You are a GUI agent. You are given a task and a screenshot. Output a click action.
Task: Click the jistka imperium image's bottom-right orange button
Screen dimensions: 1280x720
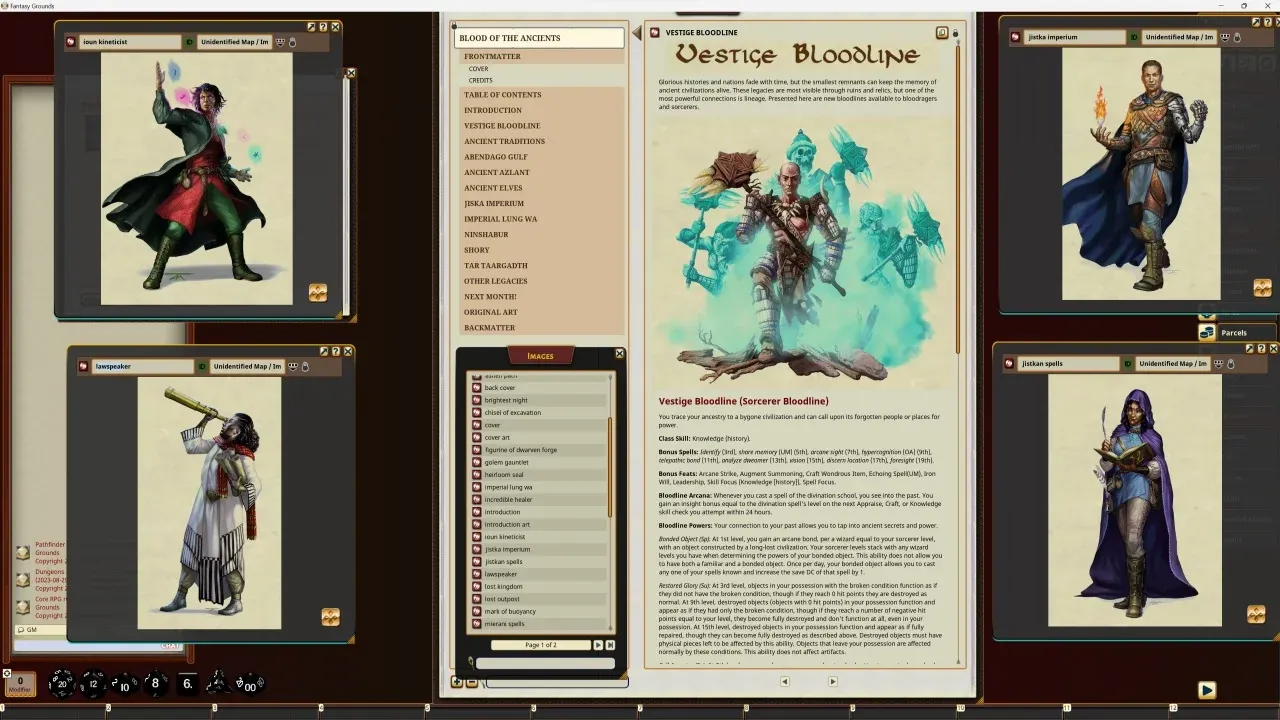pyautogui.click(x=1262, y=288)
